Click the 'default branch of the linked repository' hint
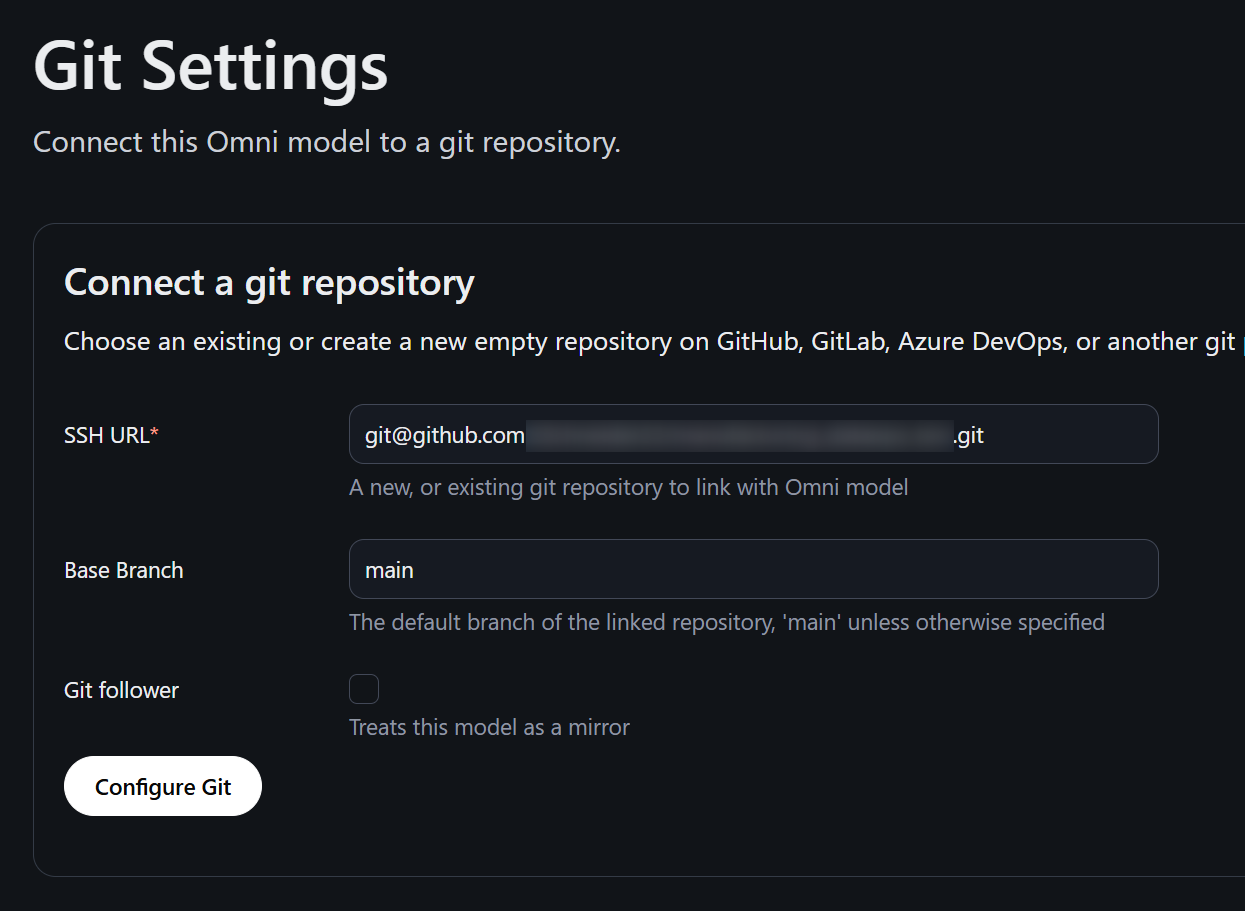The height and width of the screenshot is (911, 1245). tap(726, 622)
